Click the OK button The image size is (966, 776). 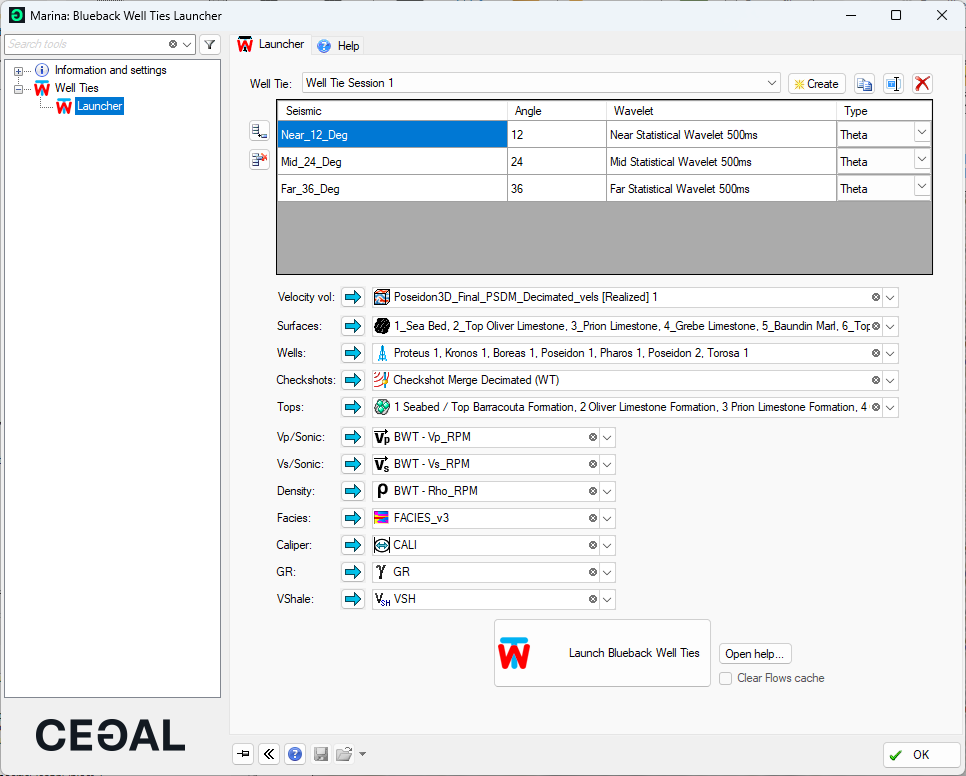click(921, 754)
